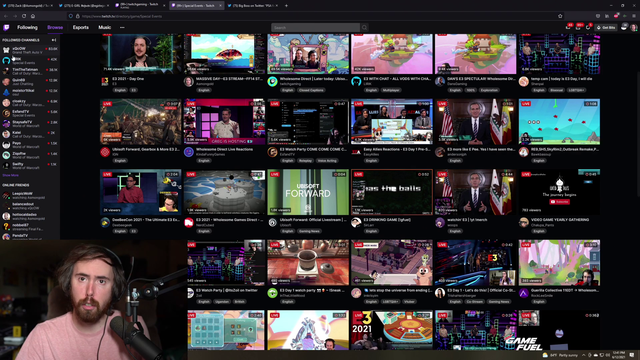The image size is (640, 360).
Task: Click the IGN red channel avatar
Action: click(105, 152)
